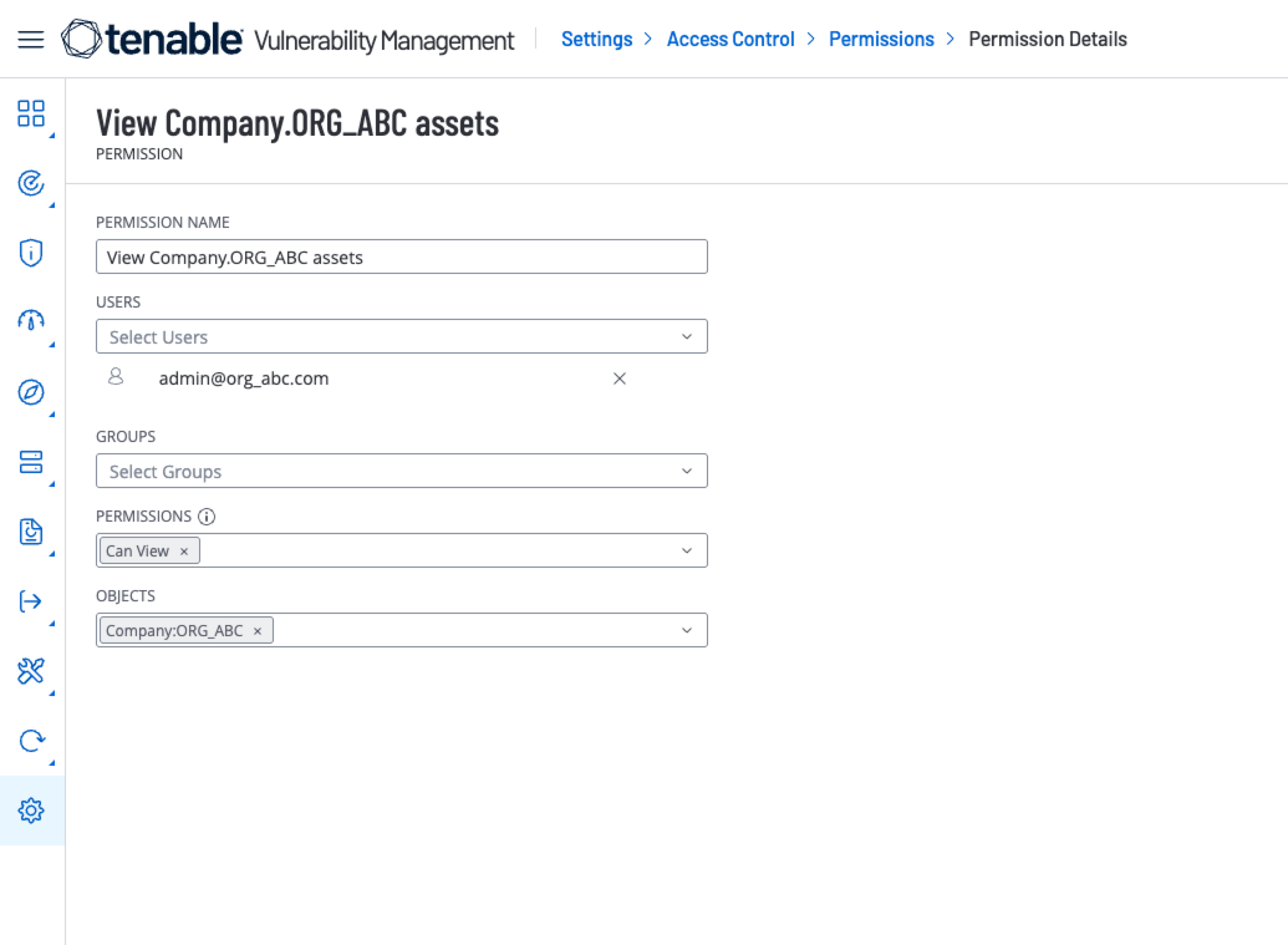Image resolution: width=1288 pixels, height=945 pixels.
Task: Remove admin@org_abc.com from users
Action: [x=619, y=378]
